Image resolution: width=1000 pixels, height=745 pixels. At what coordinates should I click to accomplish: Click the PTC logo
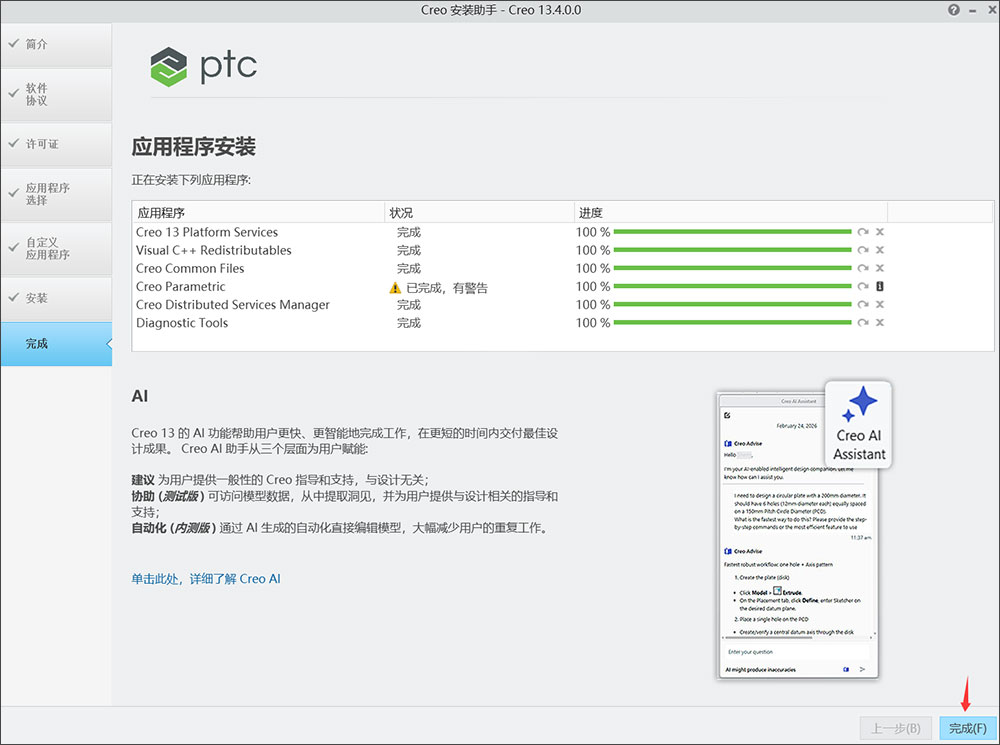[x=203, y=66]
